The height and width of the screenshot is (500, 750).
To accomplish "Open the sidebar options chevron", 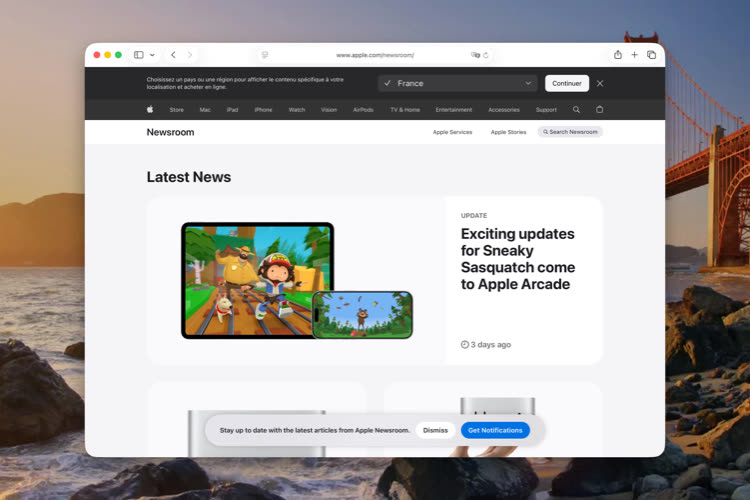I will click(x=152, y=55).
